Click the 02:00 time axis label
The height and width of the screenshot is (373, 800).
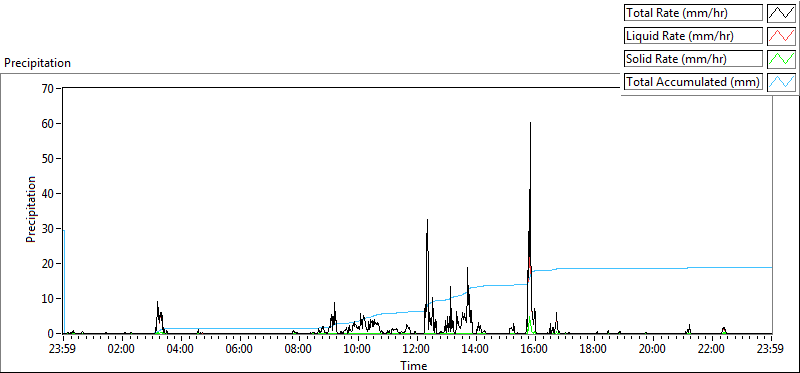[122, 350]
